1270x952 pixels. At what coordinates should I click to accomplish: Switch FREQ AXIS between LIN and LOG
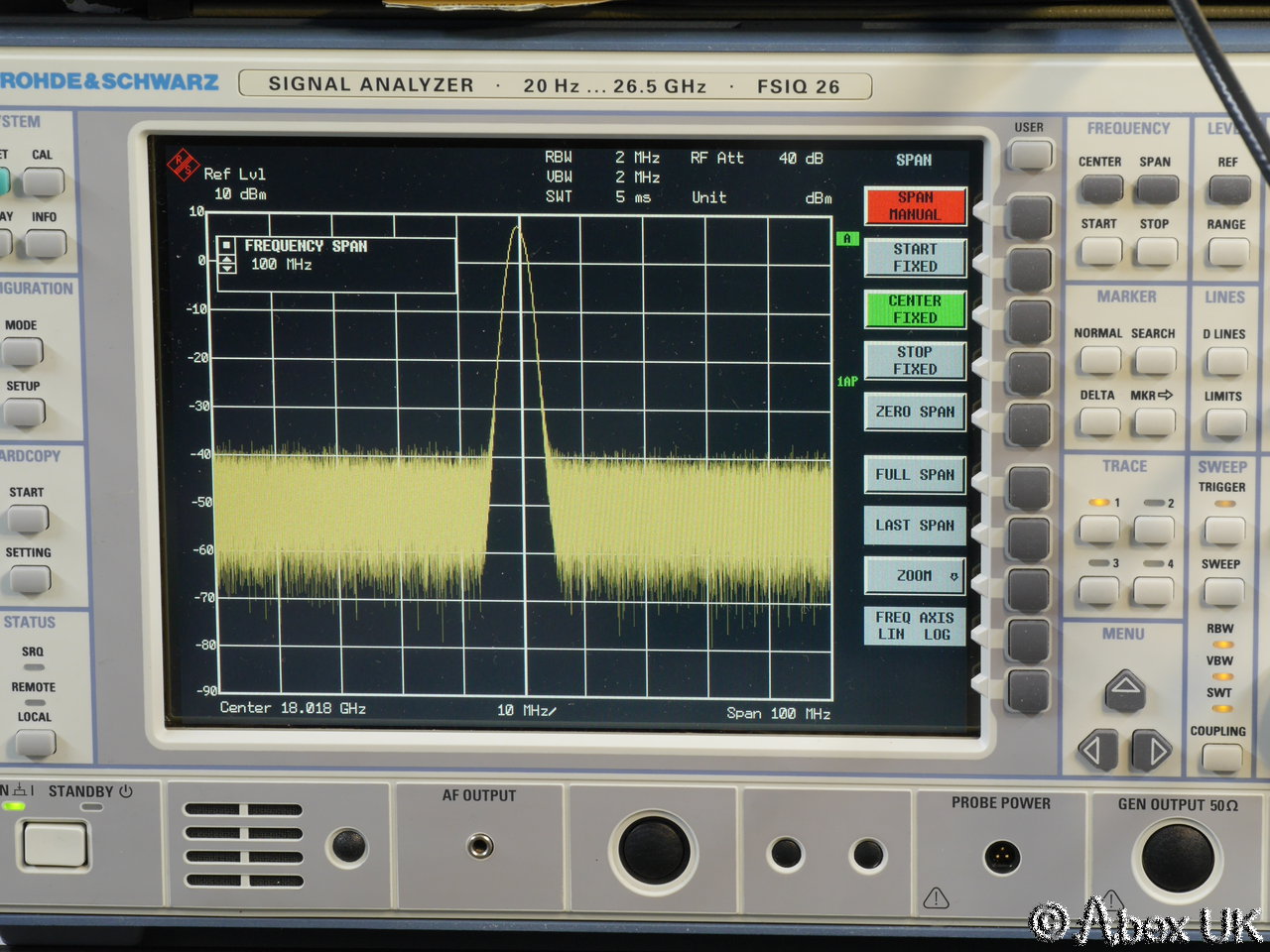pos(914,626)
